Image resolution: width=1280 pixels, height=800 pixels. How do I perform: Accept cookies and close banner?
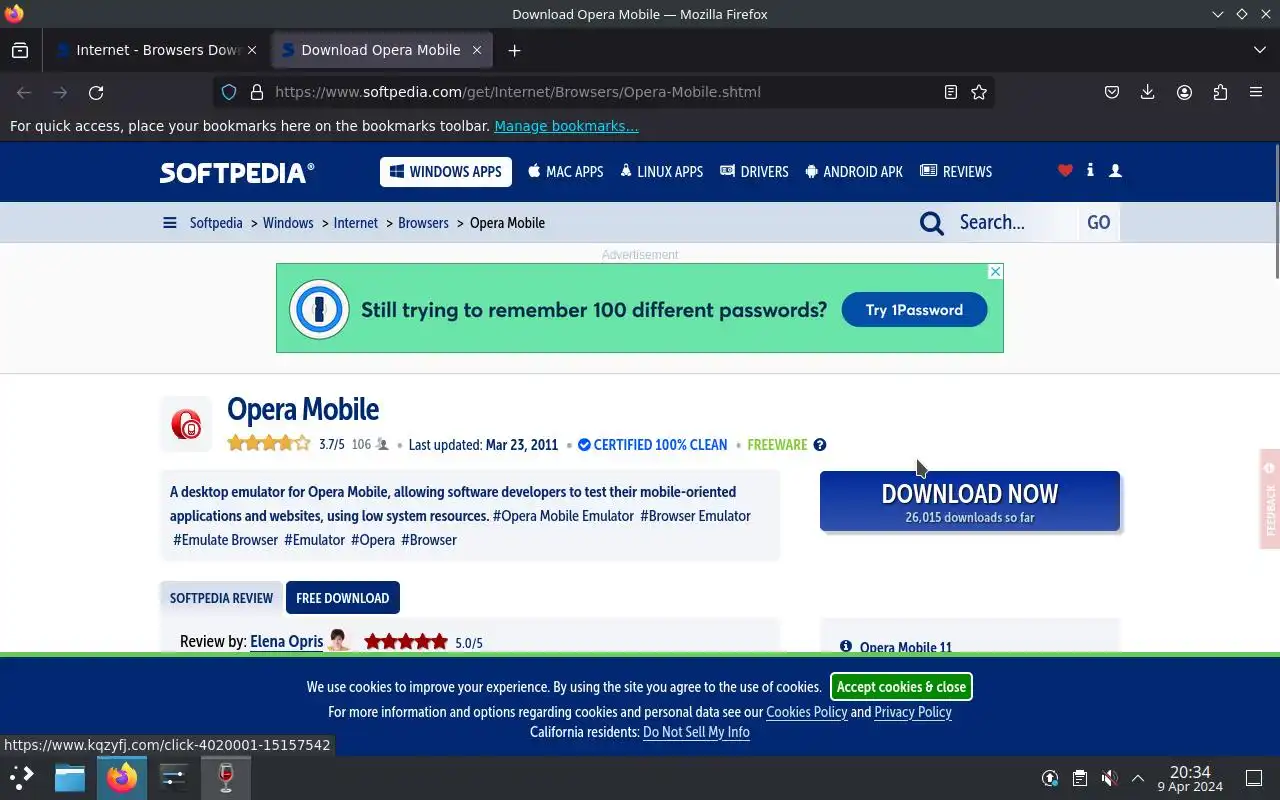click(x=901, y=687)
